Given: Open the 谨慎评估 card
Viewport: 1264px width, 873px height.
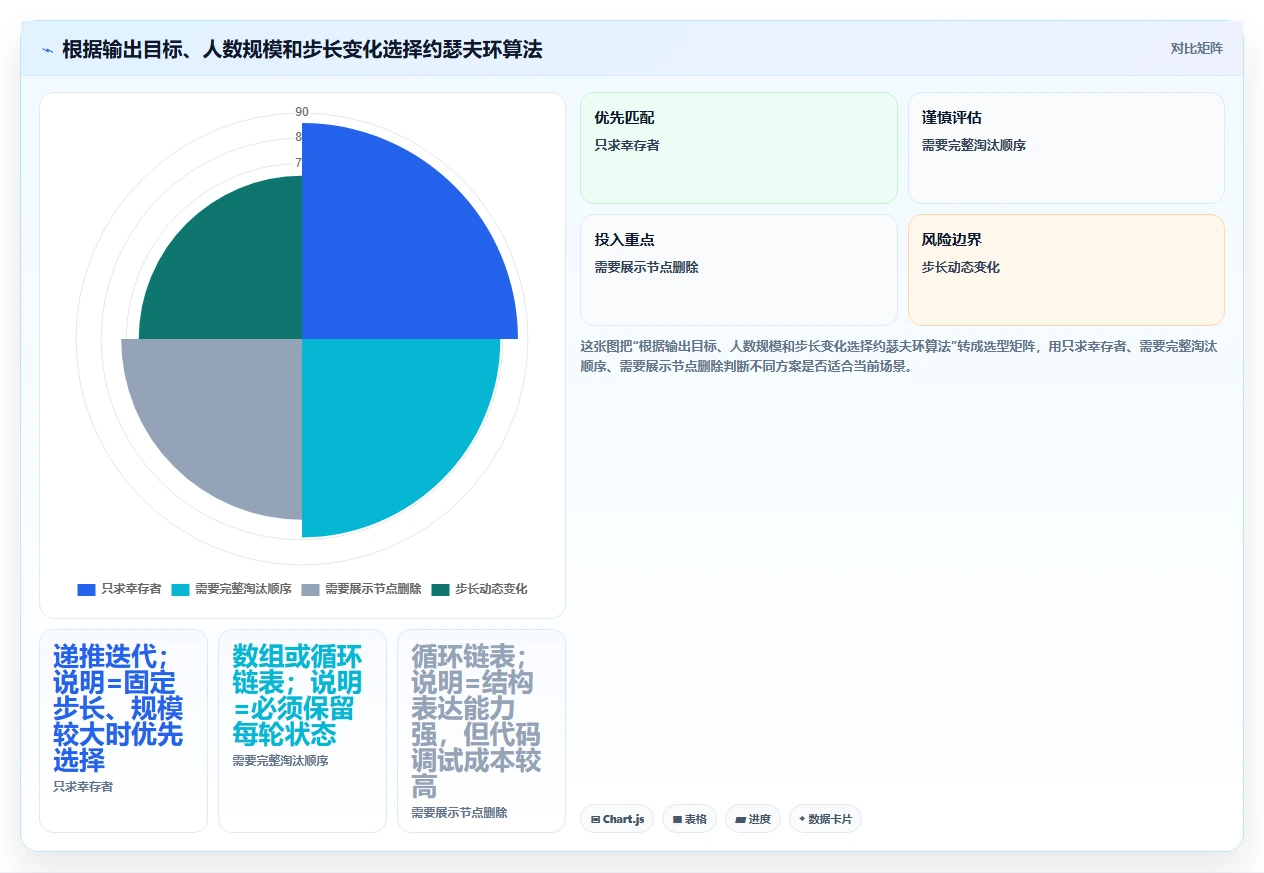Looking at the screenshot, I should click(x=1066, y=148).
